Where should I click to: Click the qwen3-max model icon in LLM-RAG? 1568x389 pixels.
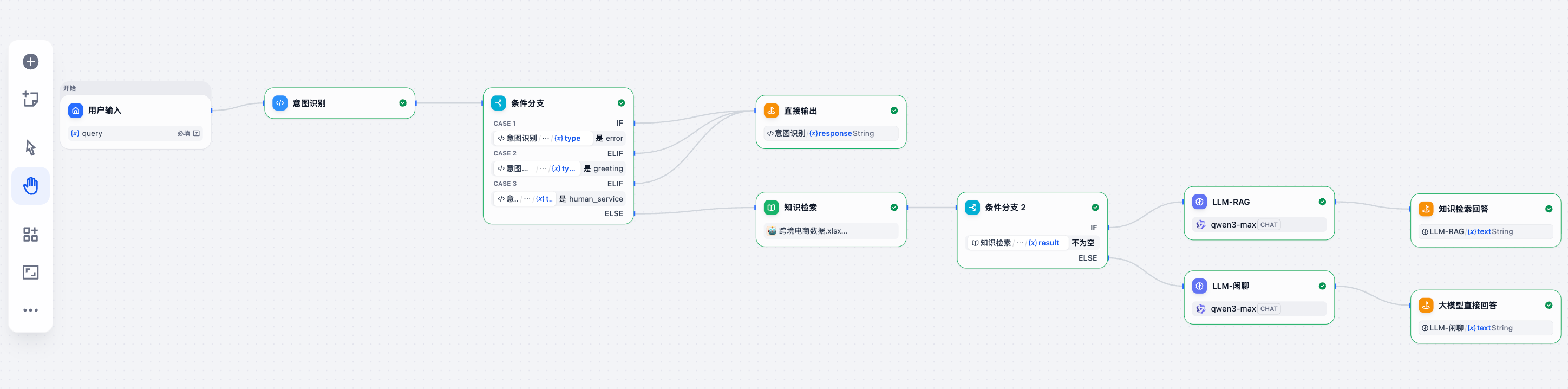(1200, 225)
